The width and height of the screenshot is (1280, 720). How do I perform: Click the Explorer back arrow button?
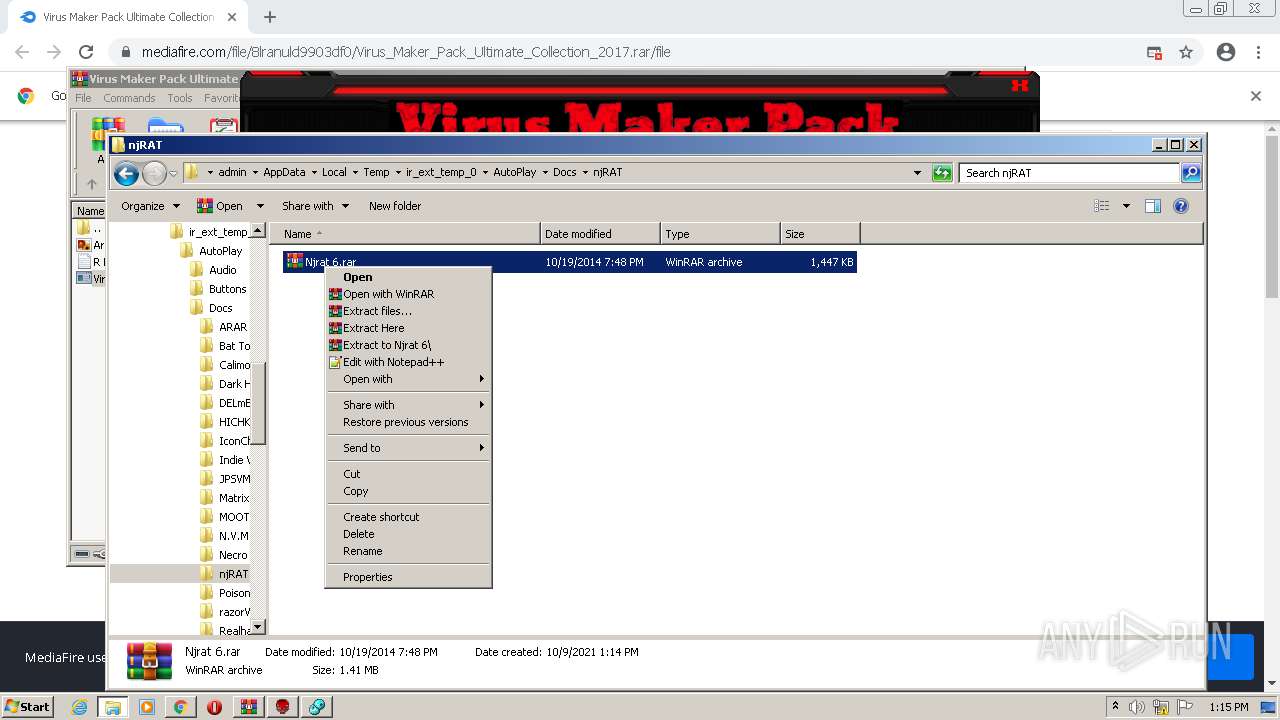pos(126,174)
